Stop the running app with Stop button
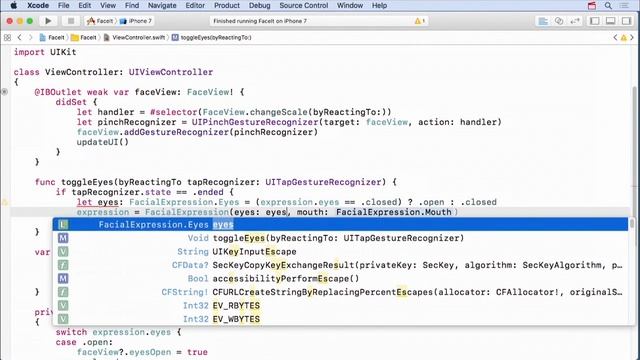Image resolution: width=640 pixels, height=360 pixels. click(71, 21)
